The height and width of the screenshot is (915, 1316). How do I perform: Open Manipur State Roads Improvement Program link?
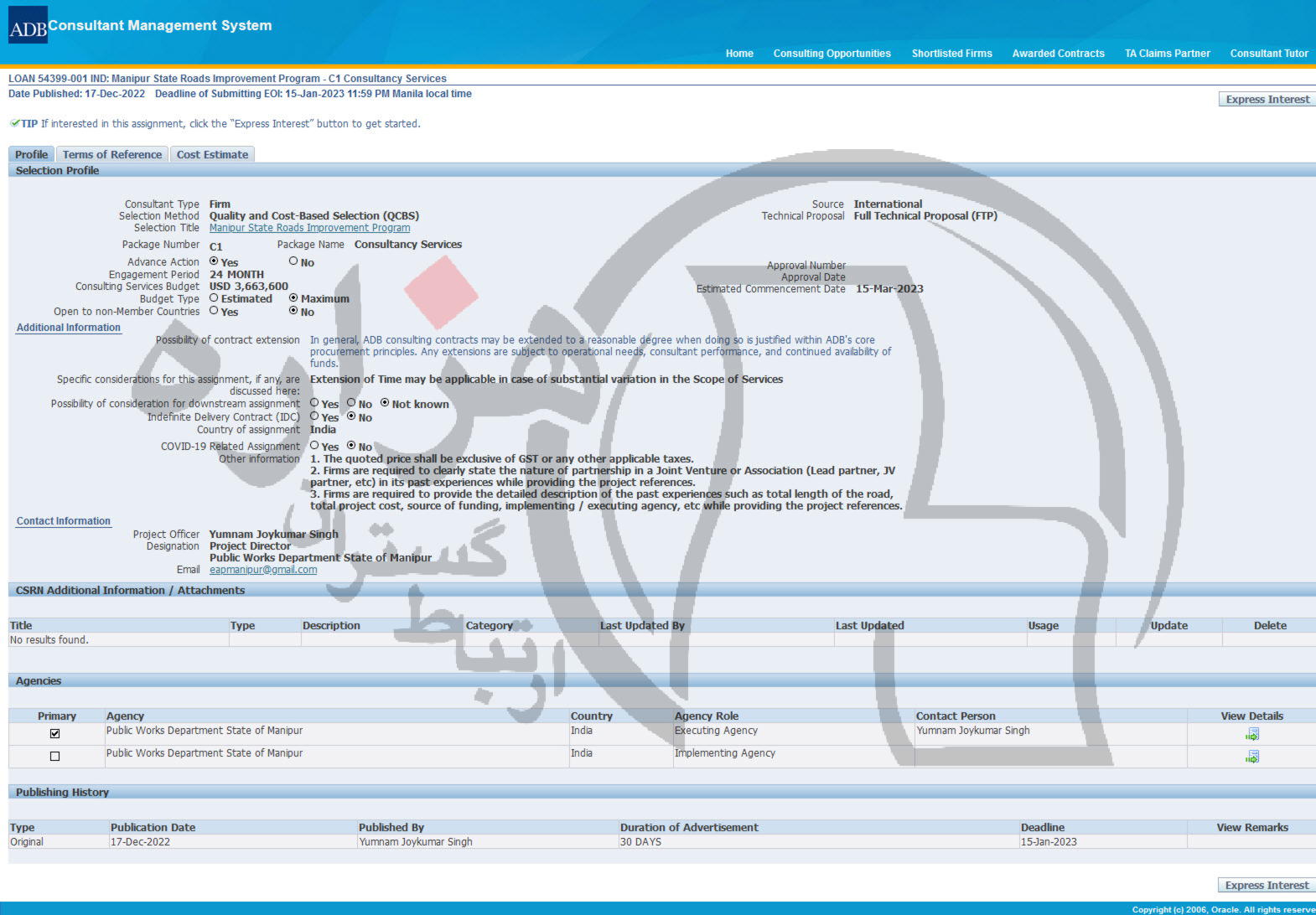[309, 228]
